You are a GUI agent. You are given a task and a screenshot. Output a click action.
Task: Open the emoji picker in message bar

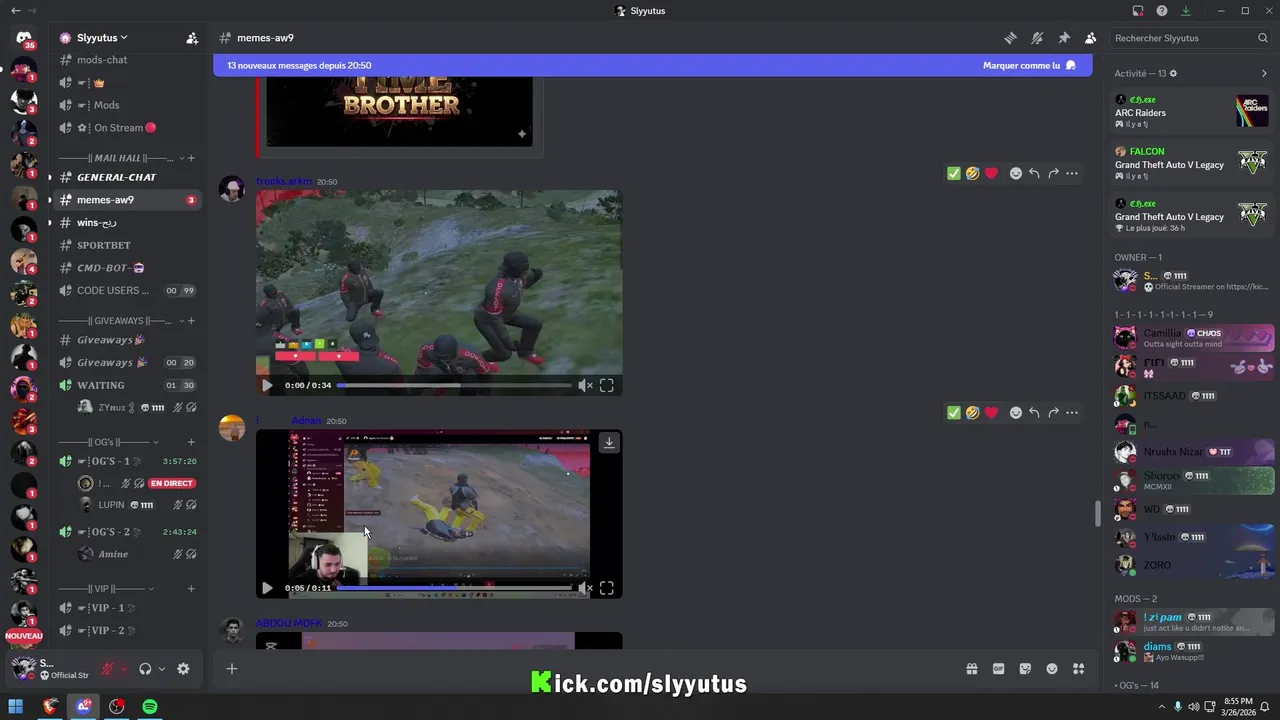[1052, 669]
